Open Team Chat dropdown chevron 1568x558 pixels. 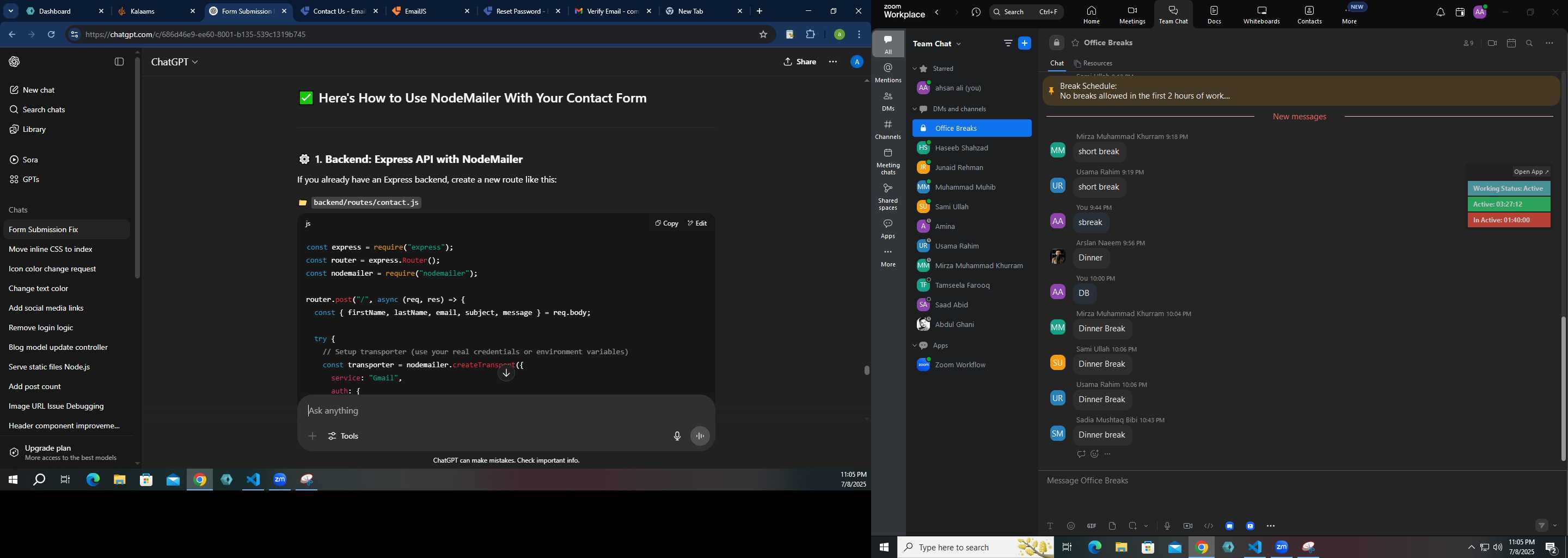959,44
